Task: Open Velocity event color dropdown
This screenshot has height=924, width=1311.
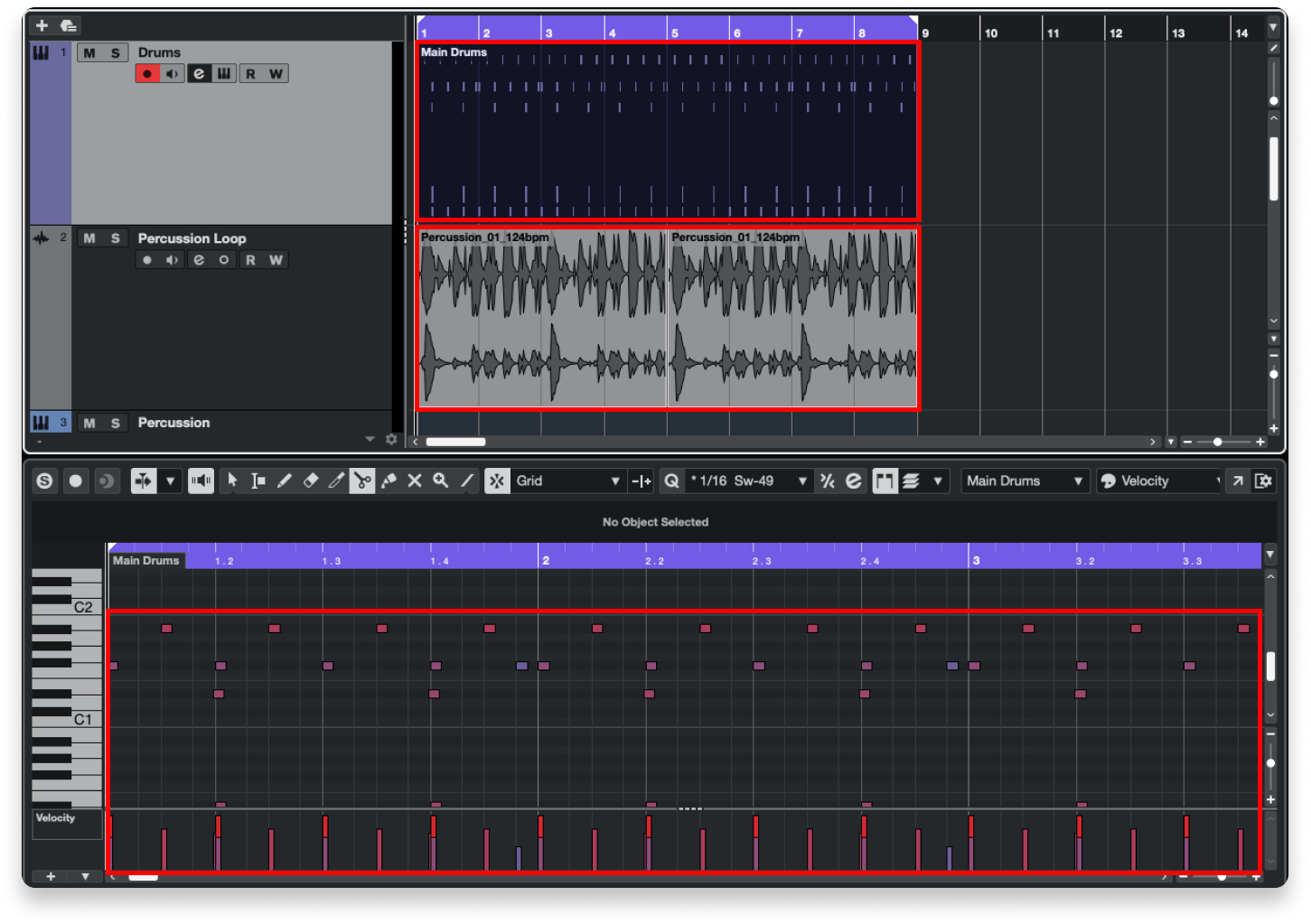Action: pos(1159,481)
